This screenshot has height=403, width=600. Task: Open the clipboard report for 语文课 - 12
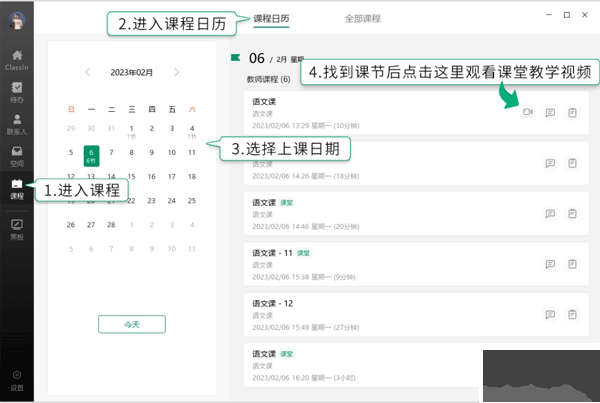572,315
